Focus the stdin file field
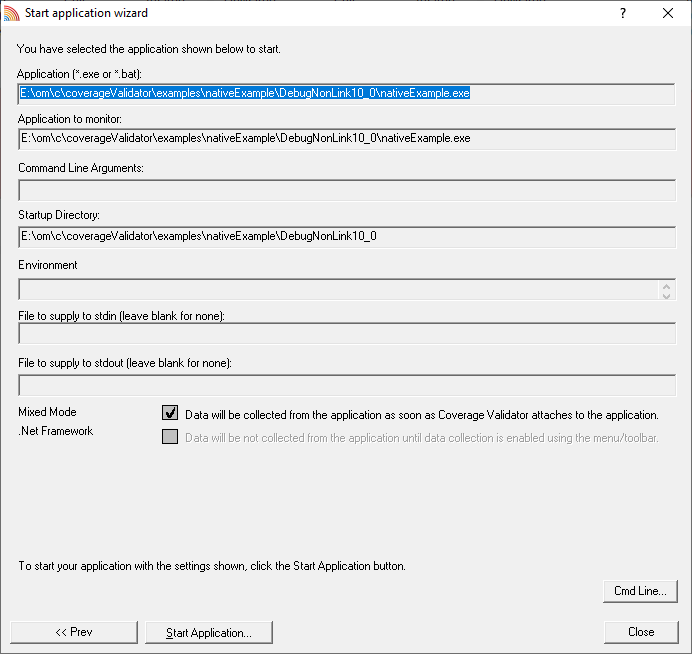This screenshot has width=692, height=654. (x=347, y=334)
